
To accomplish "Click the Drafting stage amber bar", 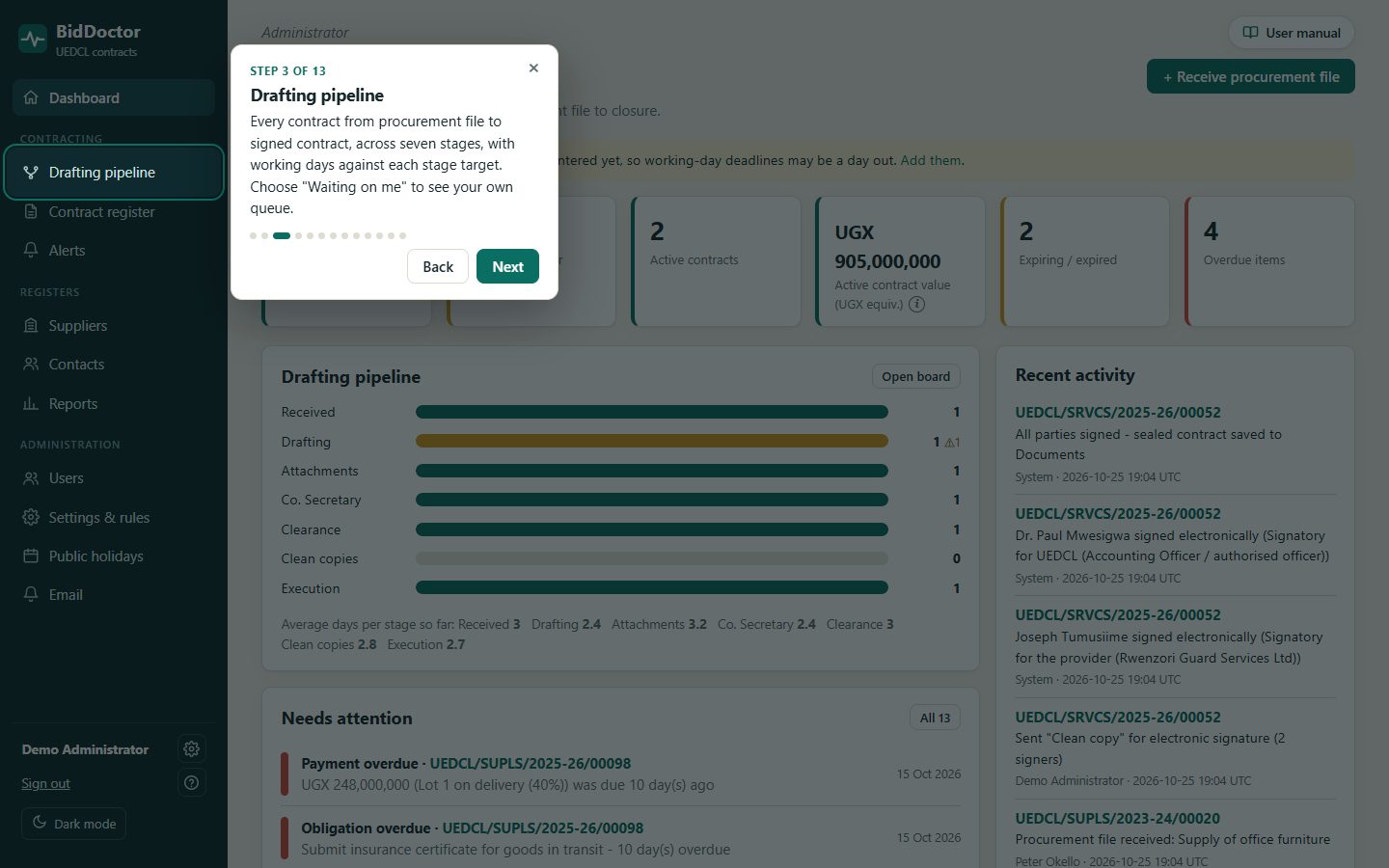I will coord(652,441).
